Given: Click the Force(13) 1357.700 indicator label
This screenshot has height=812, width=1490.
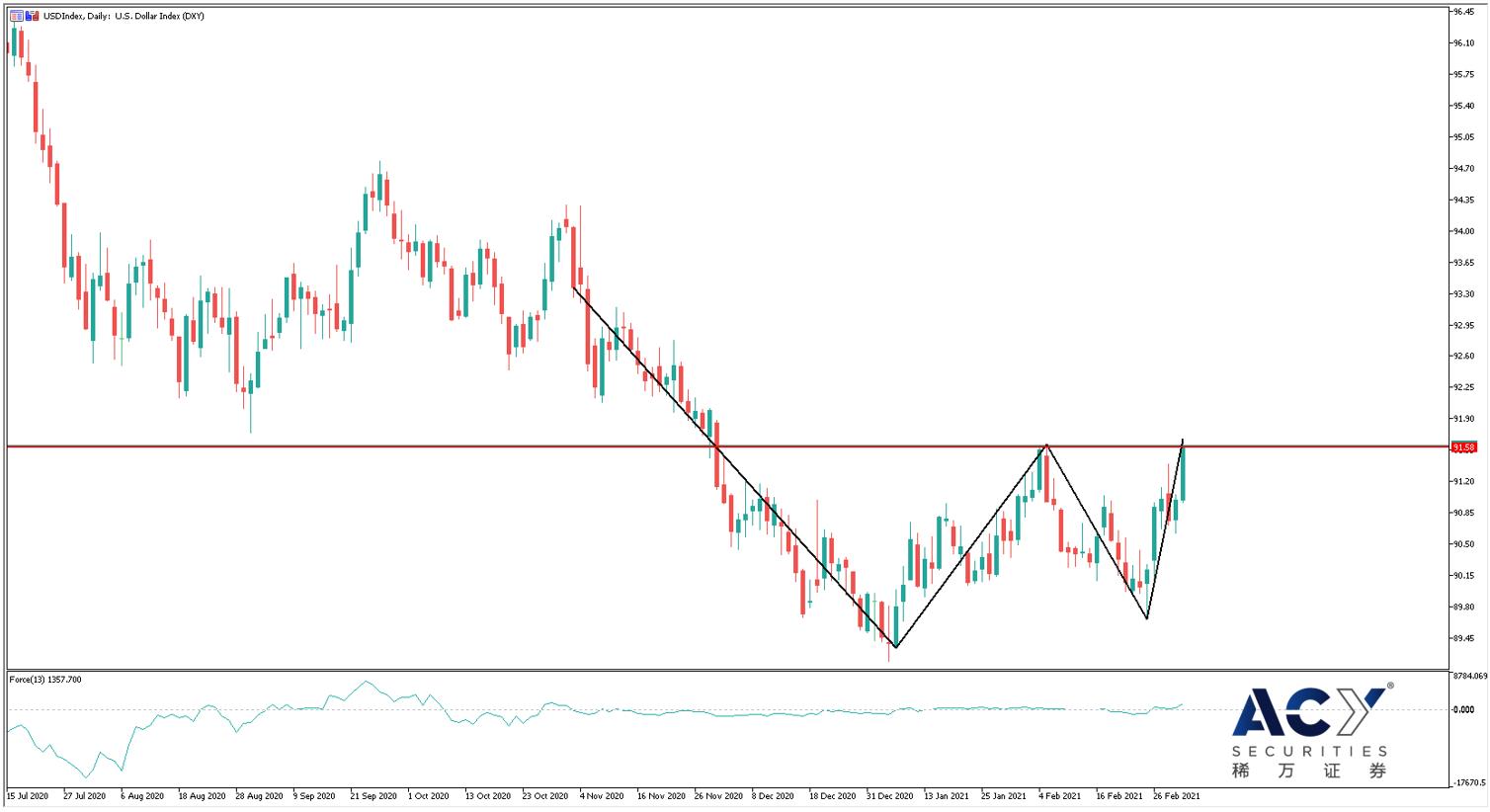Looking at the screenshot, I should pos(45,679).
